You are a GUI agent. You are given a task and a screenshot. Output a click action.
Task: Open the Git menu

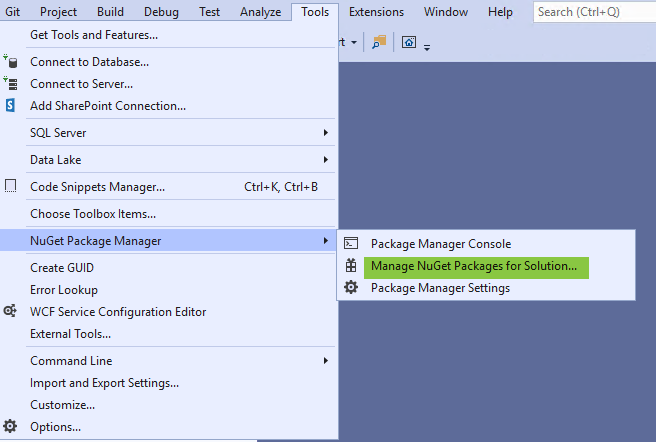12,12
